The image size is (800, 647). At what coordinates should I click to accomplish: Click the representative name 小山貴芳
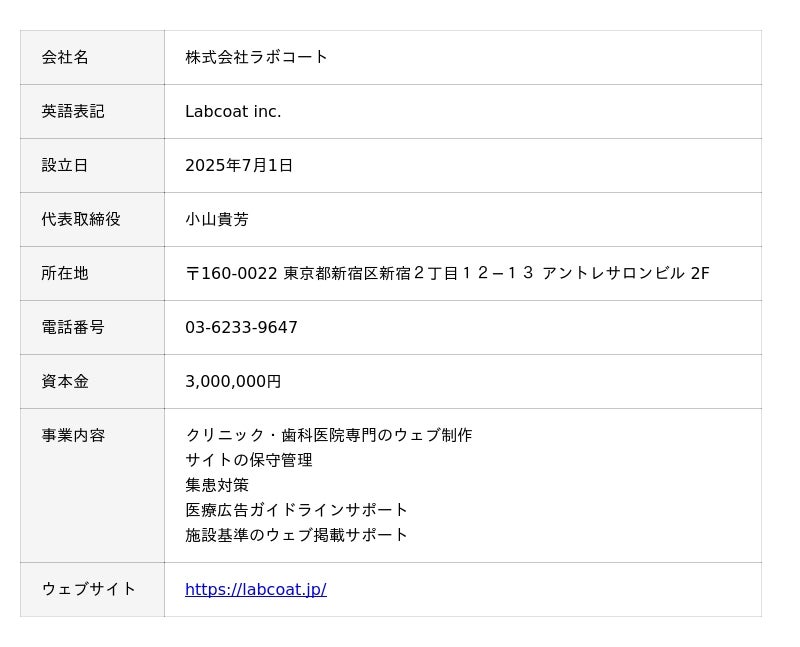coord(217,219)
